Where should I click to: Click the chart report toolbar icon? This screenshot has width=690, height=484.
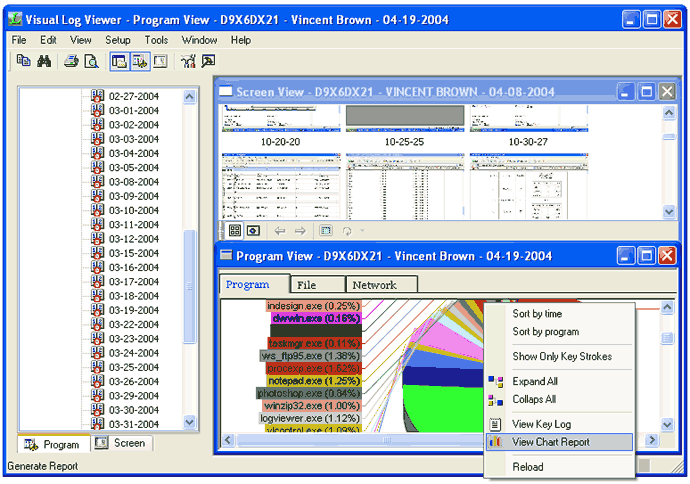point(188,61)
